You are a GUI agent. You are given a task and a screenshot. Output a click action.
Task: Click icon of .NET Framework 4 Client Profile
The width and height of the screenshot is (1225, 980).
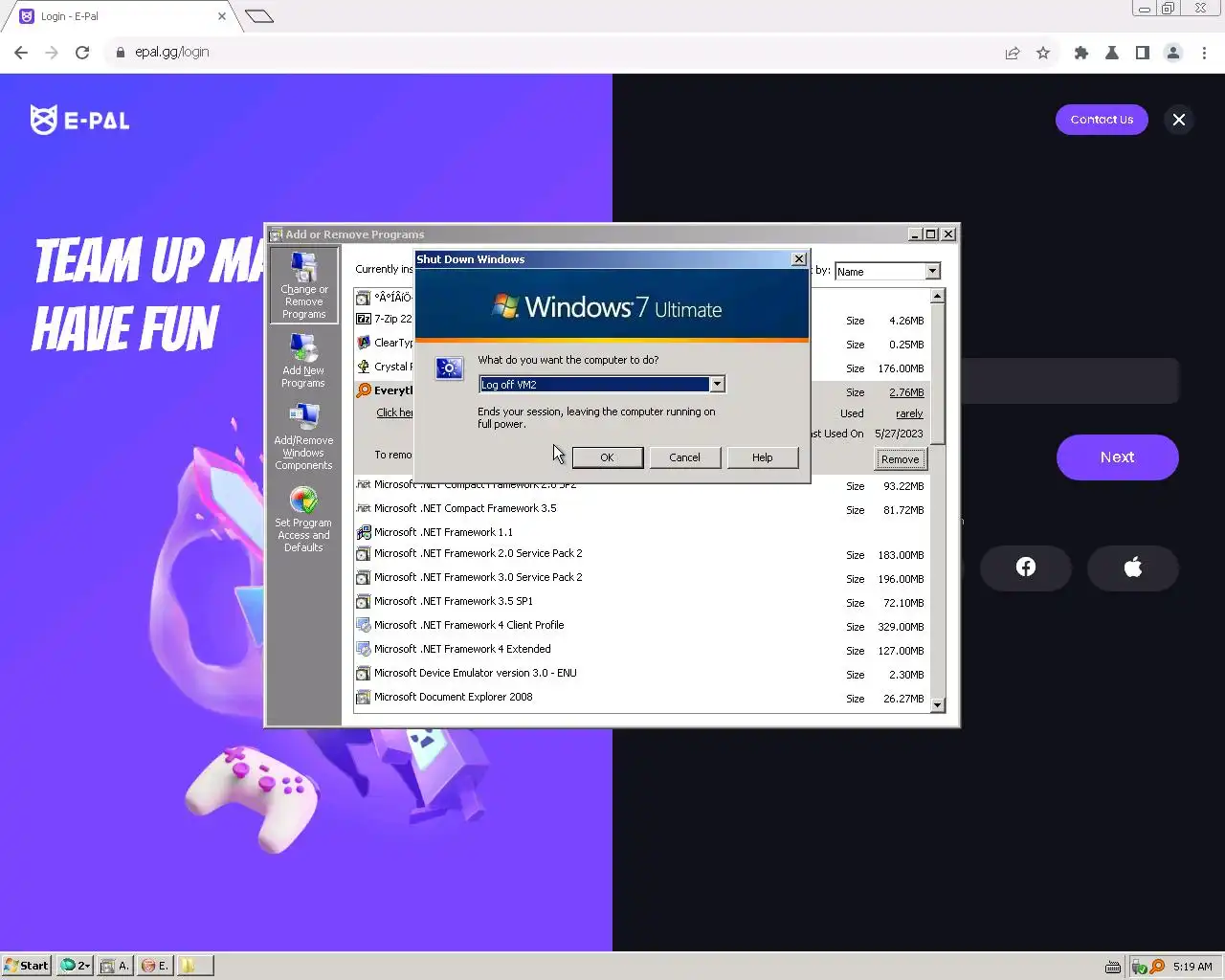pyautogui.click(x=364, y=625)
